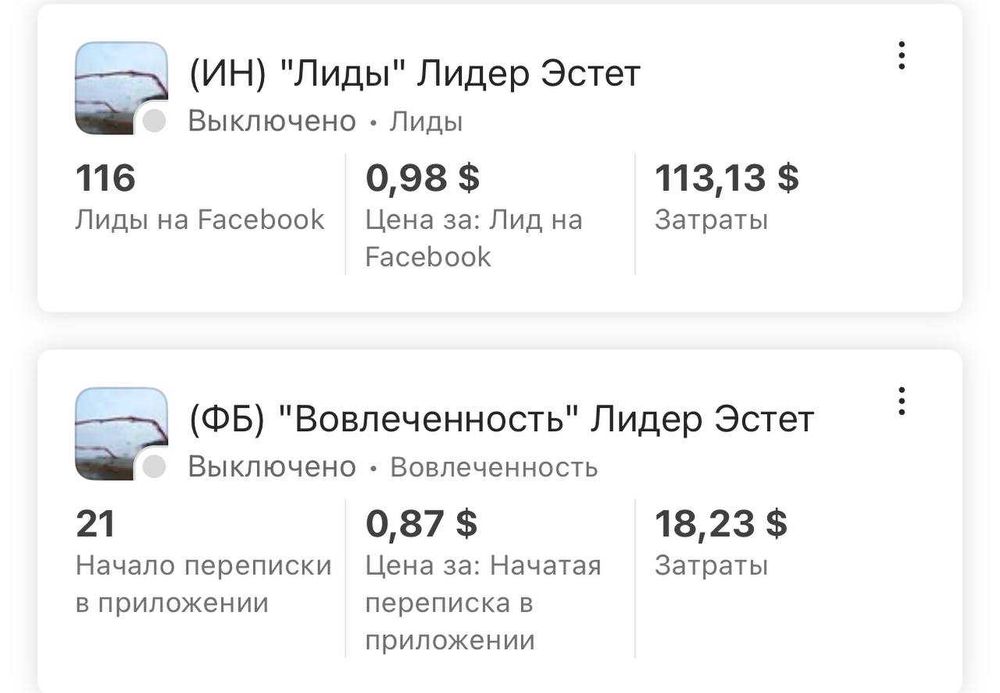Select the 0,87 $ cost per conversation
The width and height of the screenshot is (1000, 693).
(421, 523)
